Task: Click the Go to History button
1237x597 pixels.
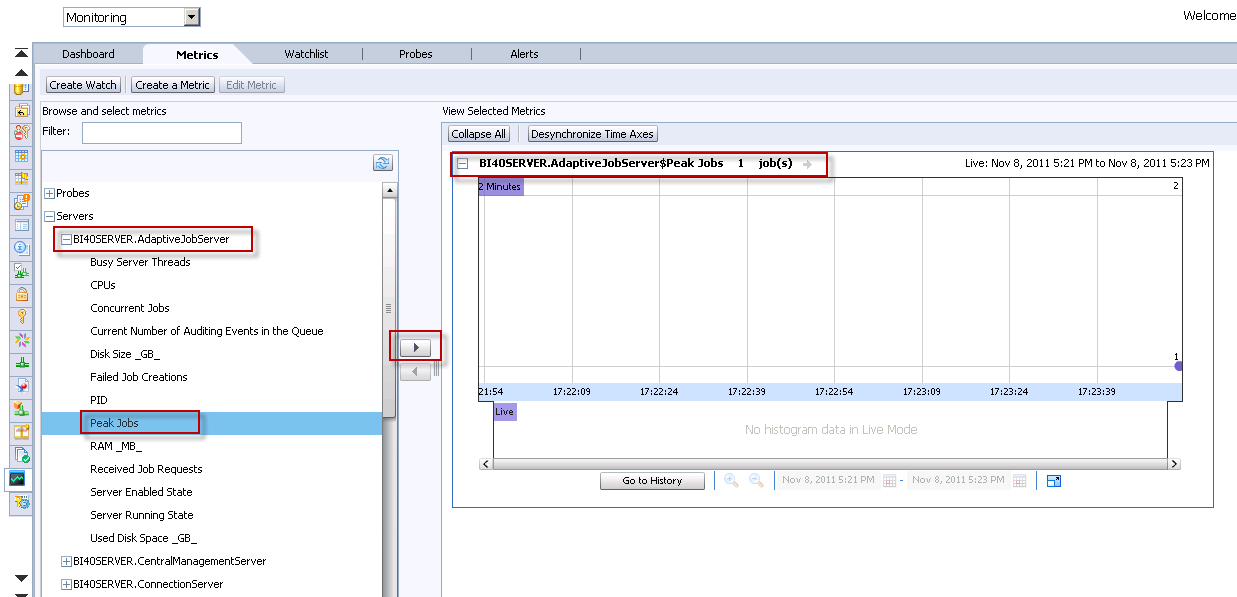Action: (x=652, y=481)
